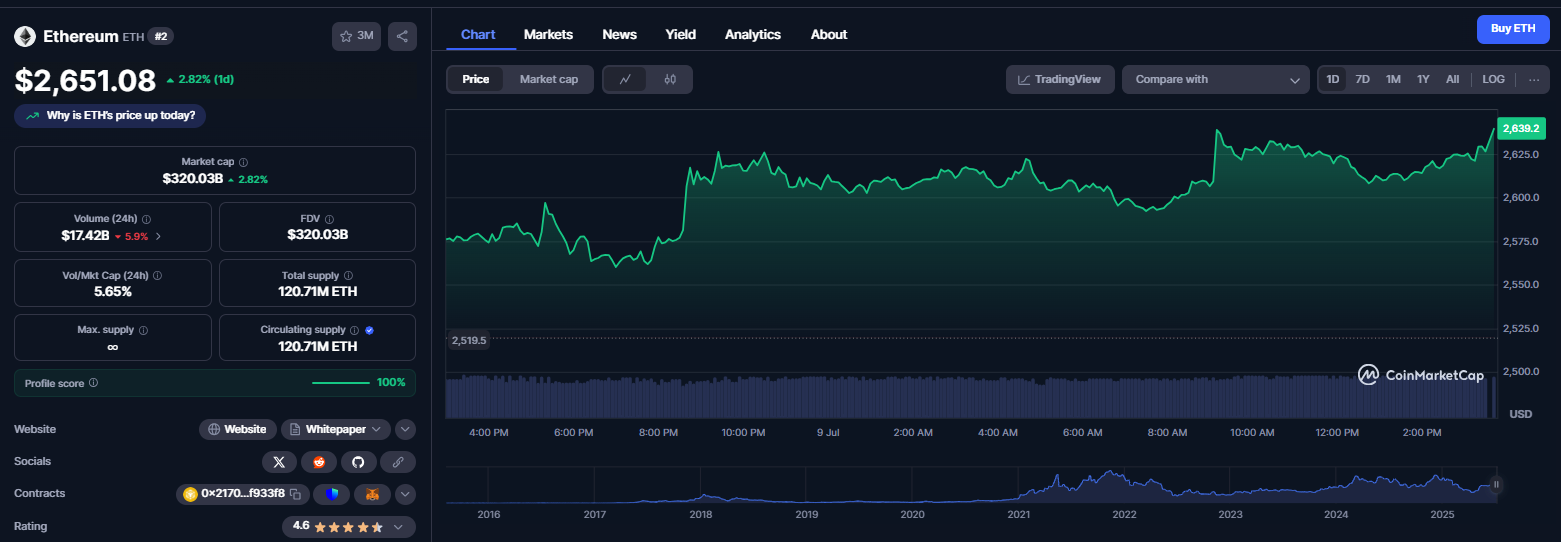
Task: Click the pause handle on the history range
Action: [1497, 485]
